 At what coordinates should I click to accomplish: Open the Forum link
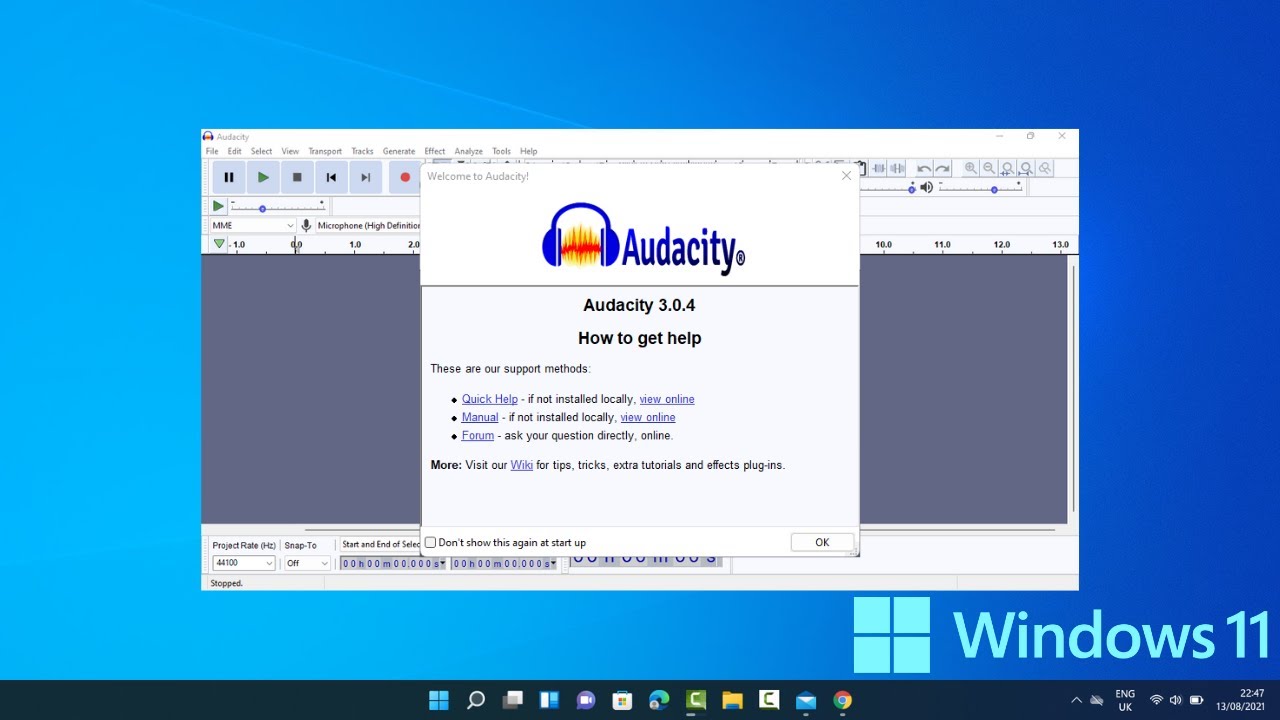(478, 435)
